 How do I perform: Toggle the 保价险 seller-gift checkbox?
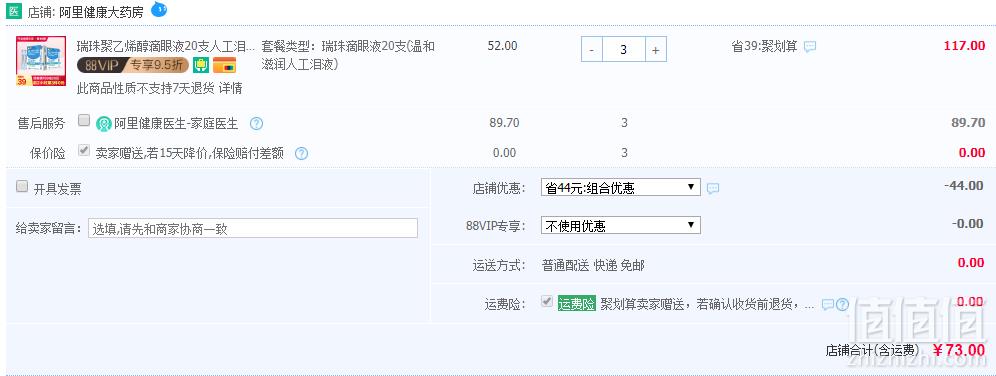(x=83, y=150)
